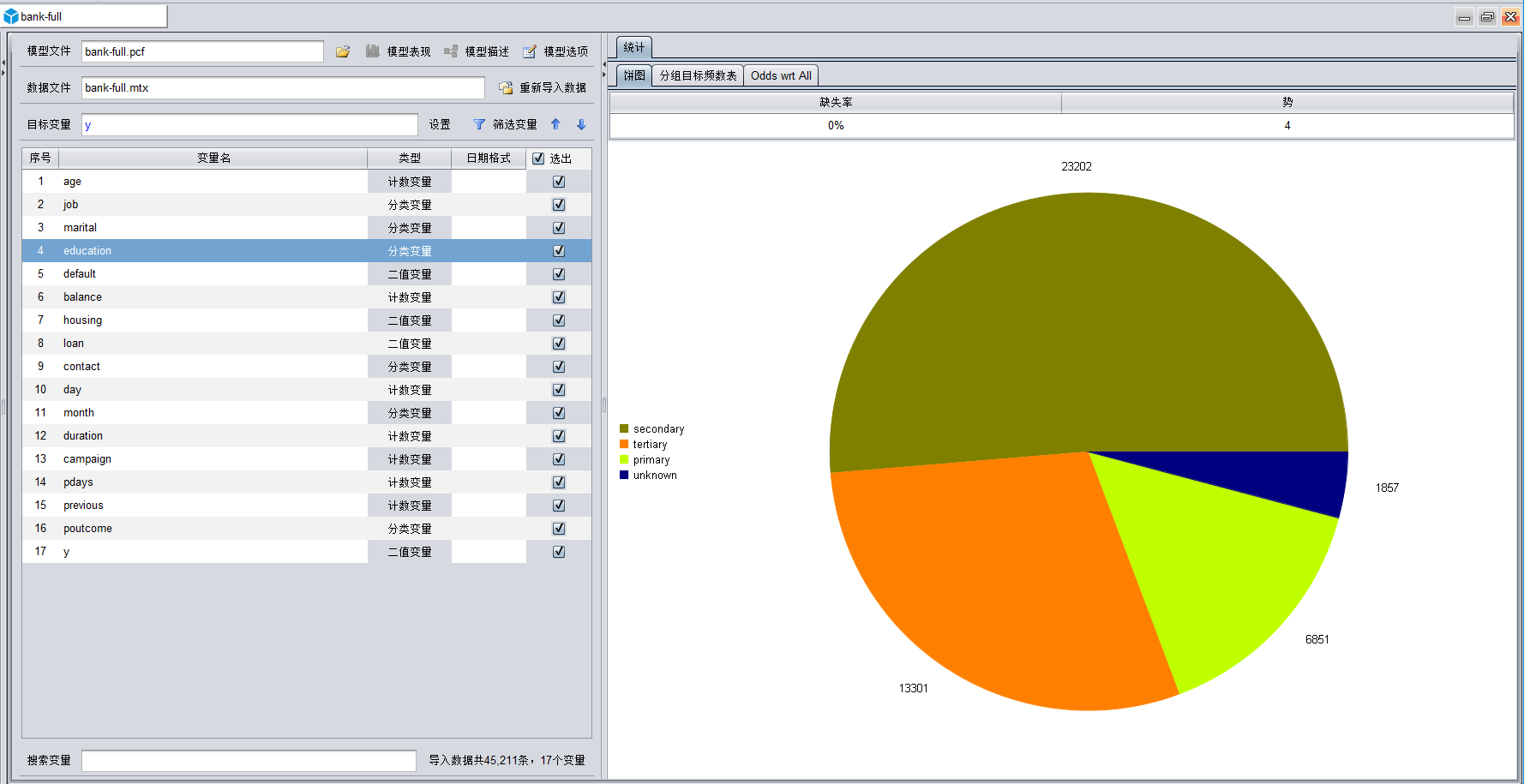1524x784 pixels.
Task: Open 模型选项 model options
Action: point(555,51)
